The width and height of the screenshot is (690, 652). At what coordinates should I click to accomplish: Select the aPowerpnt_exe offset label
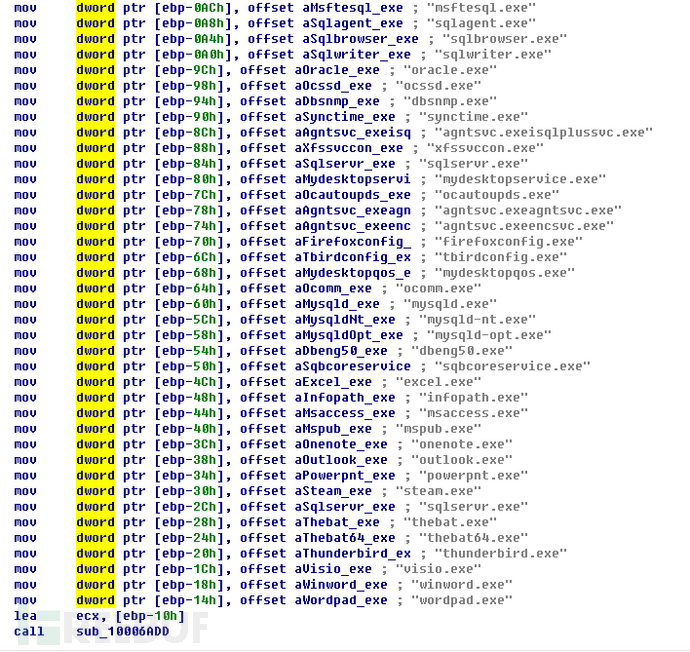click(345, 476)
